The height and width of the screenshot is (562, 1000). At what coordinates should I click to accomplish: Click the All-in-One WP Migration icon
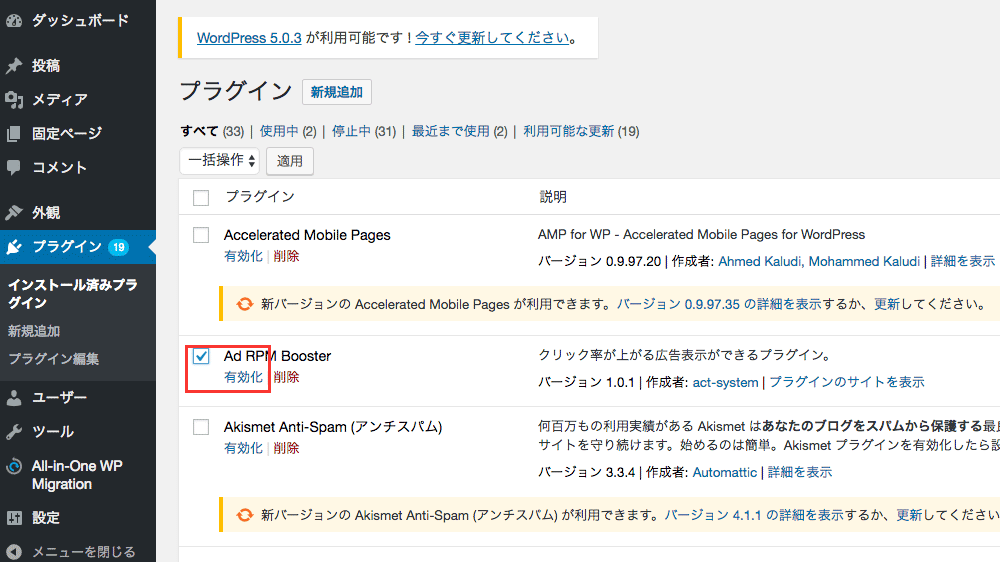(14, 466)
